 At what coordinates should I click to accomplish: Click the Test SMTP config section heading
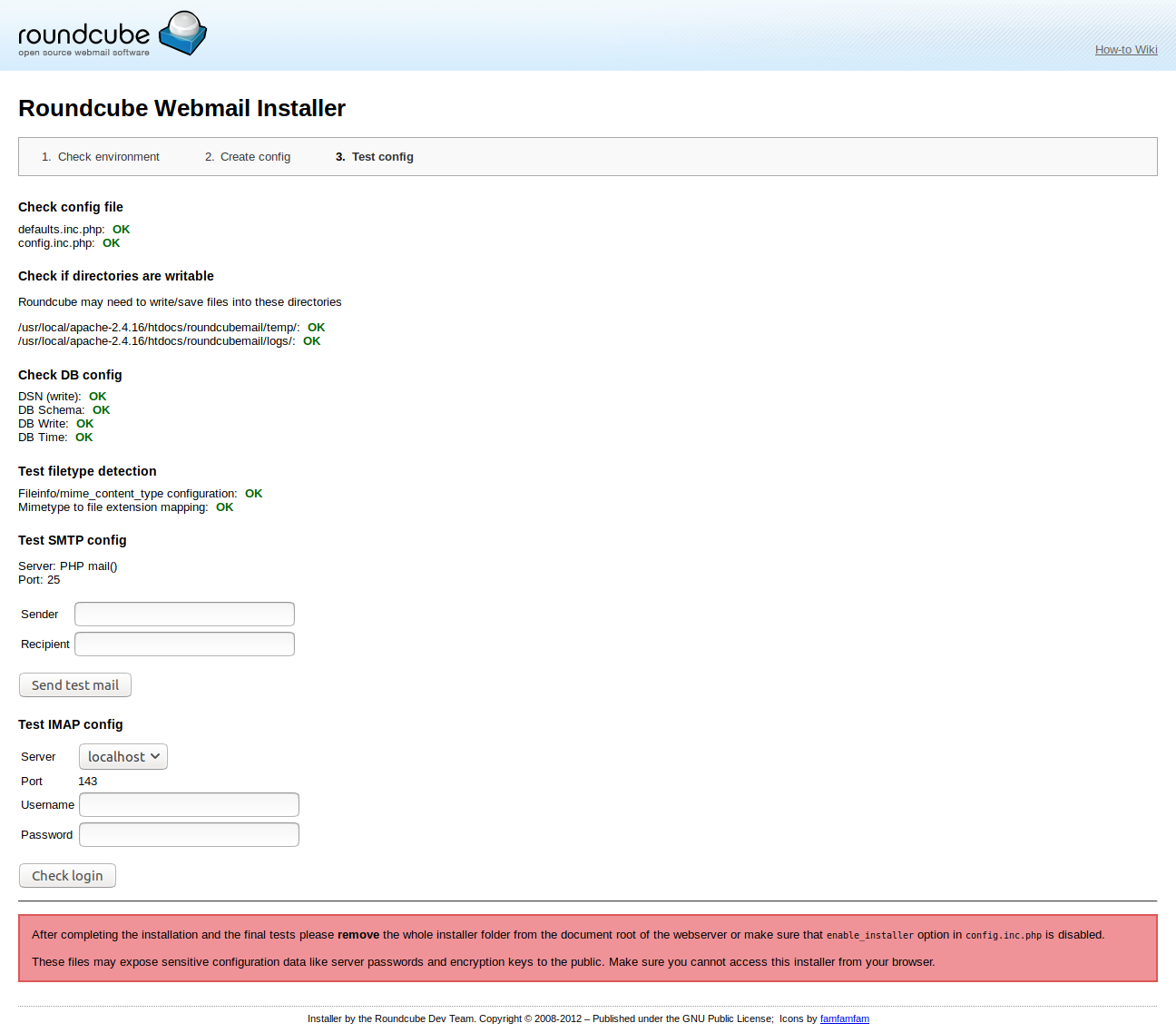click(x=72, y=539)
